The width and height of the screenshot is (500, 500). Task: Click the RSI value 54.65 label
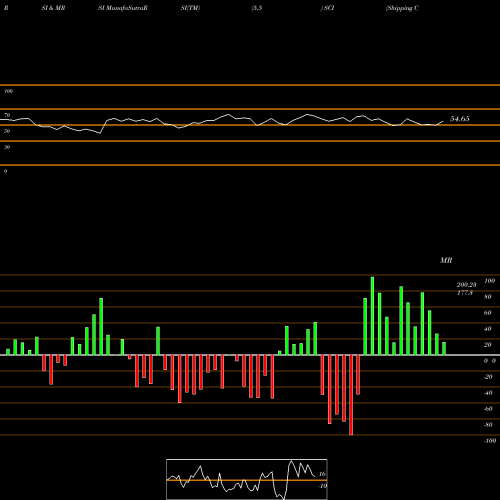point(460,119)
